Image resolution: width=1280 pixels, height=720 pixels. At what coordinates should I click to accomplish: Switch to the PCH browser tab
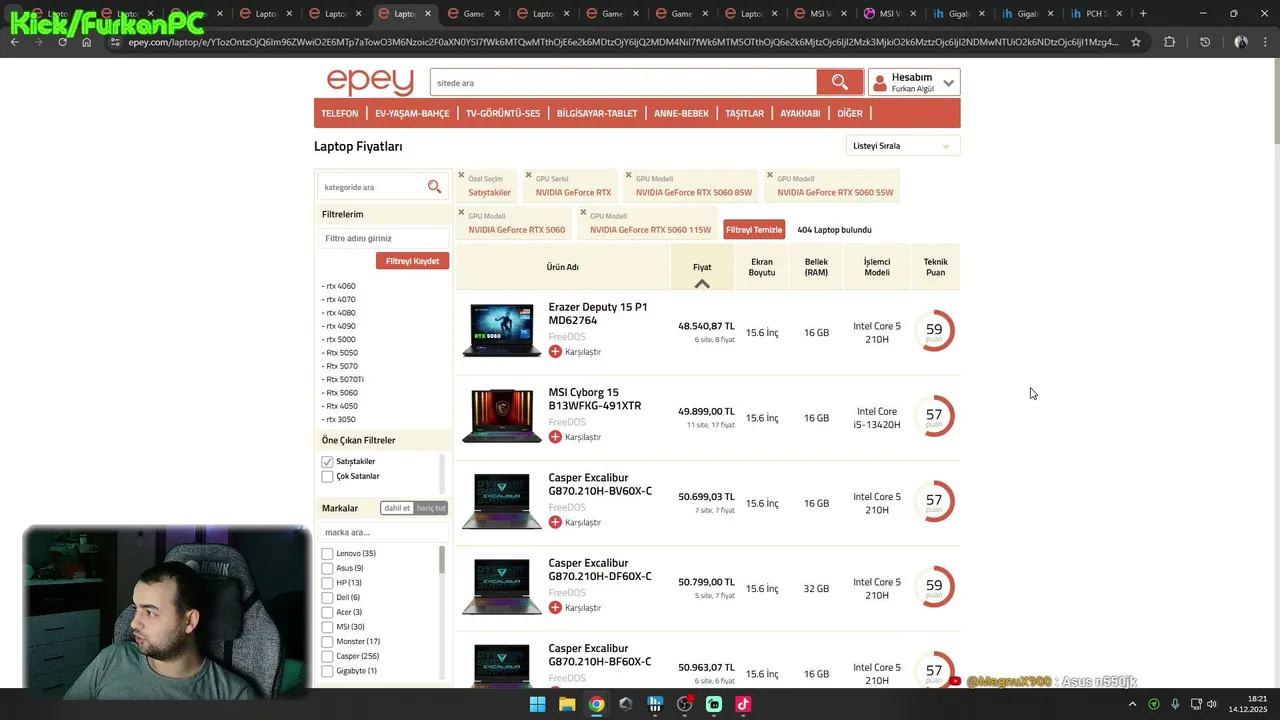tap(1094, 14)
